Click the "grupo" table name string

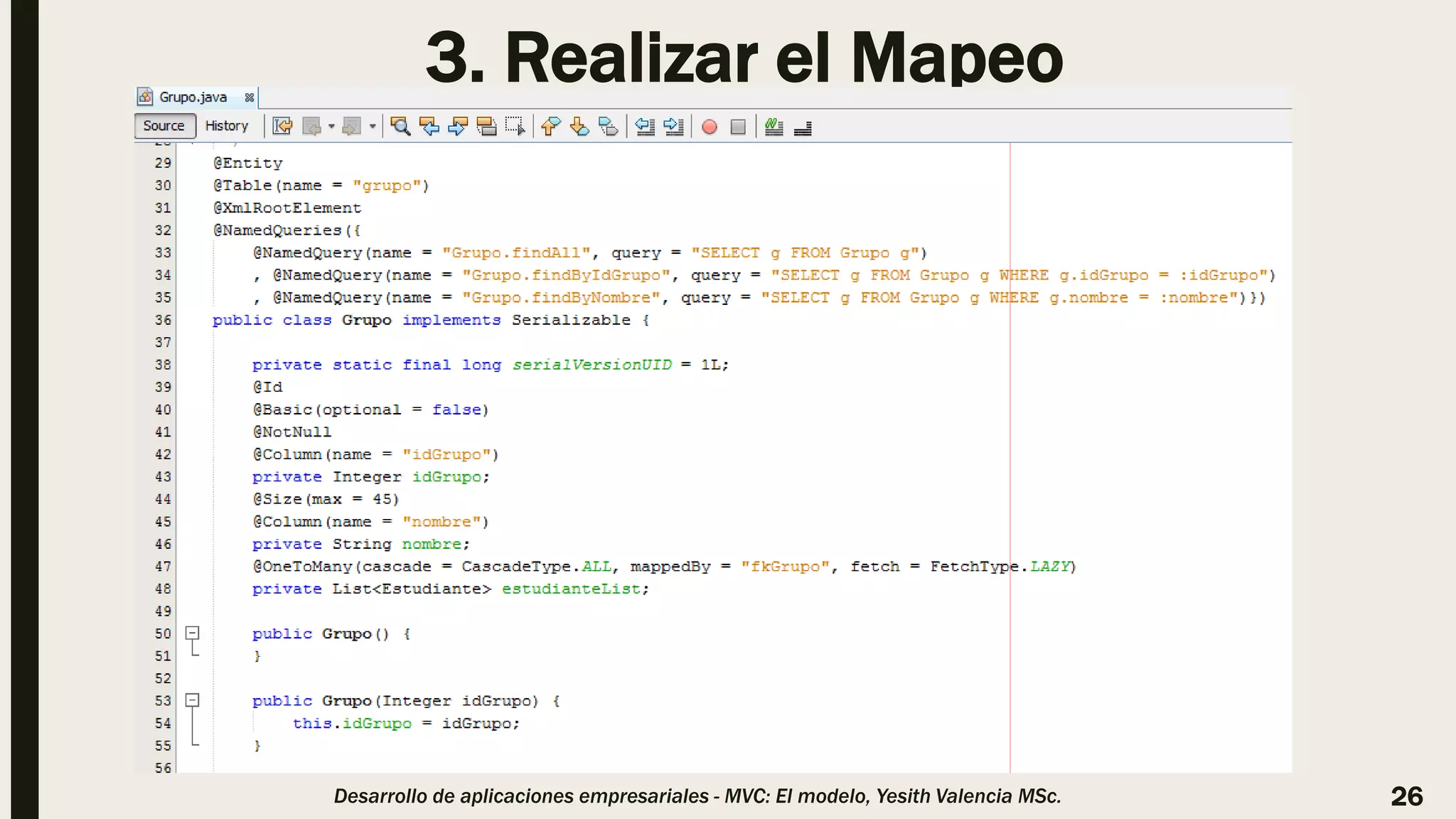pos(386,186)
